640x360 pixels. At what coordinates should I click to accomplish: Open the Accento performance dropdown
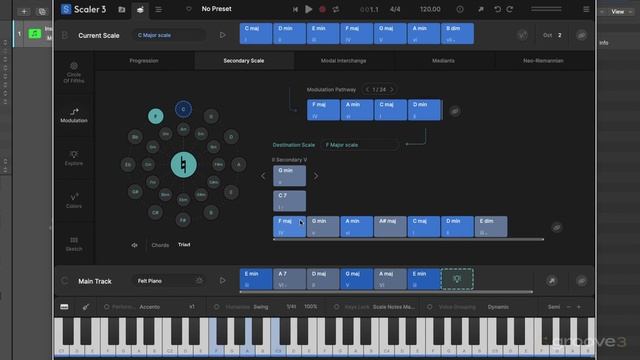click(x=150, y=307)
